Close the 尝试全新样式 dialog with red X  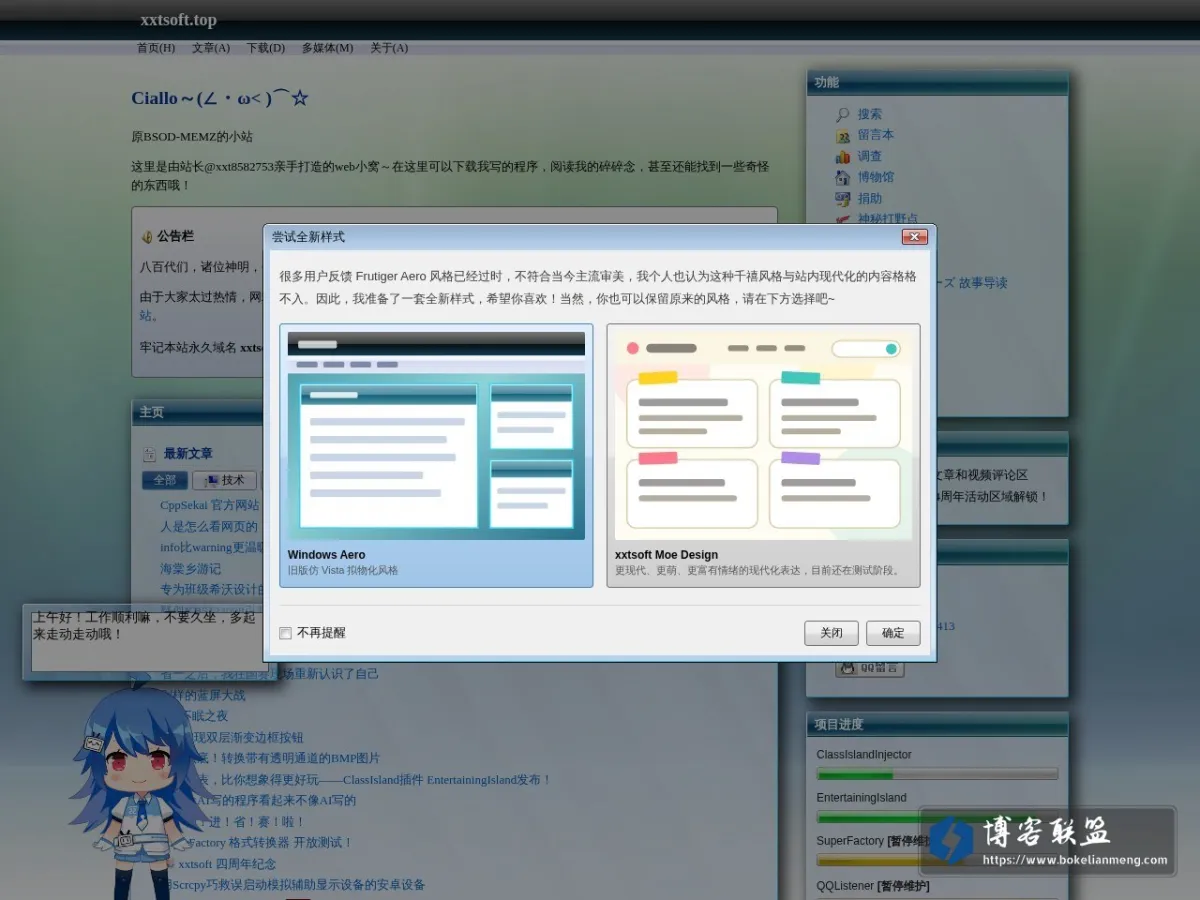point(915,237)
